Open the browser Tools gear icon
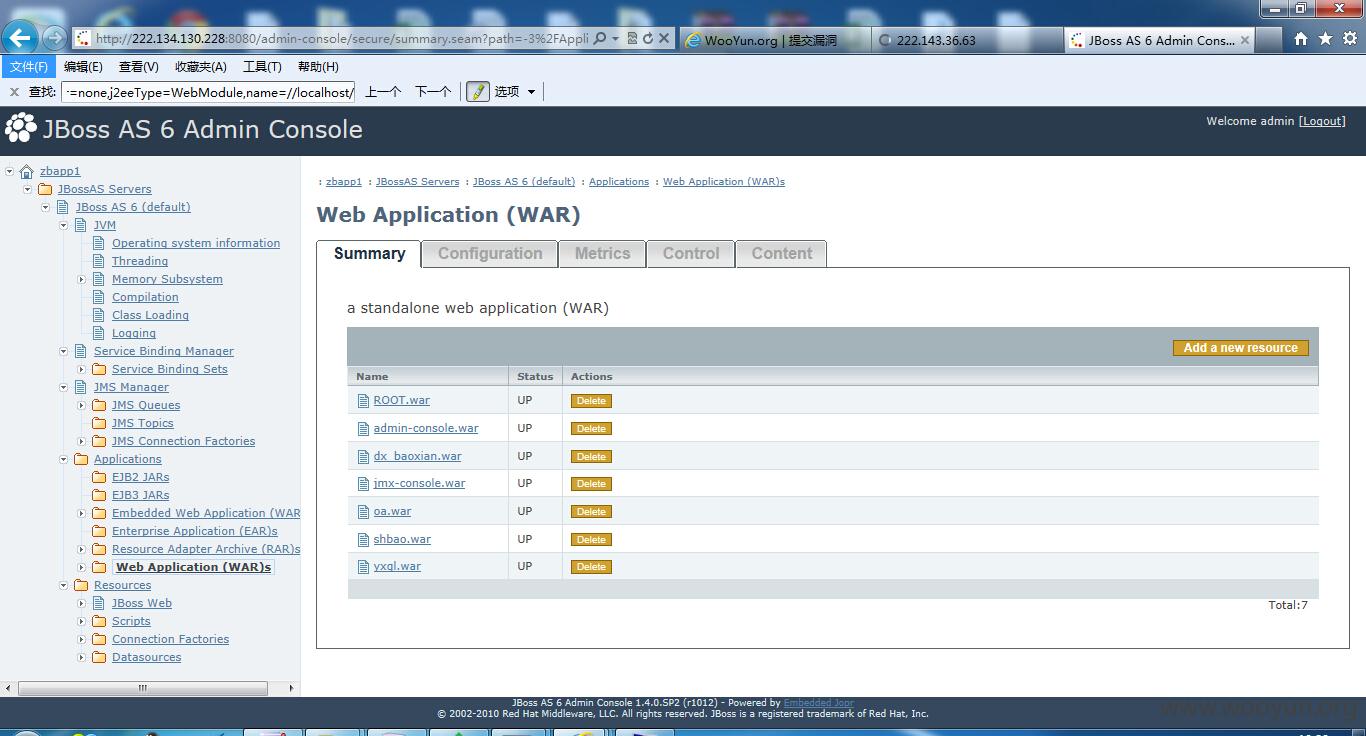This screenshot has width=1366, height=736. tap(1350, 39)
